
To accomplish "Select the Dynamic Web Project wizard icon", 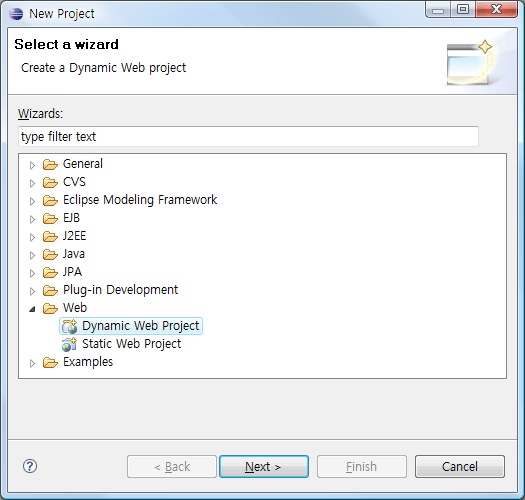I will (70, 326).
